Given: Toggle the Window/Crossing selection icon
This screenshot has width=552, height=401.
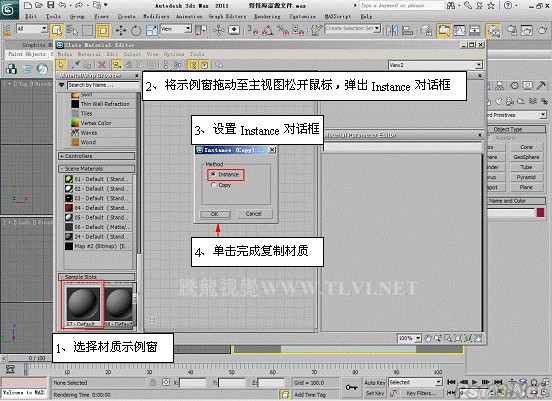Looking at the screenshot, I should pos(103,31).
